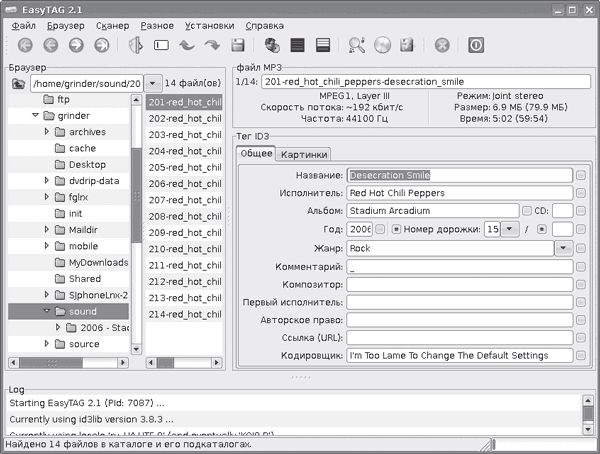The height and width of the screenshot is (454, 600).
Task: Click the undo arrow toolbar icon
Action: [x=186, y=45]
